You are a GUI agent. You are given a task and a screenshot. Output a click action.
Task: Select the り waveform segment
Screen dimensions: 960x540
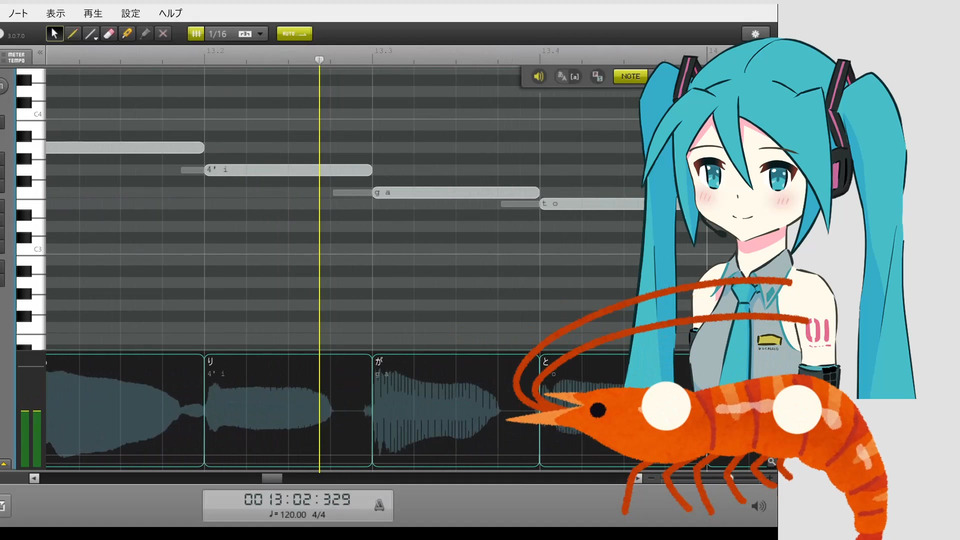288,410
